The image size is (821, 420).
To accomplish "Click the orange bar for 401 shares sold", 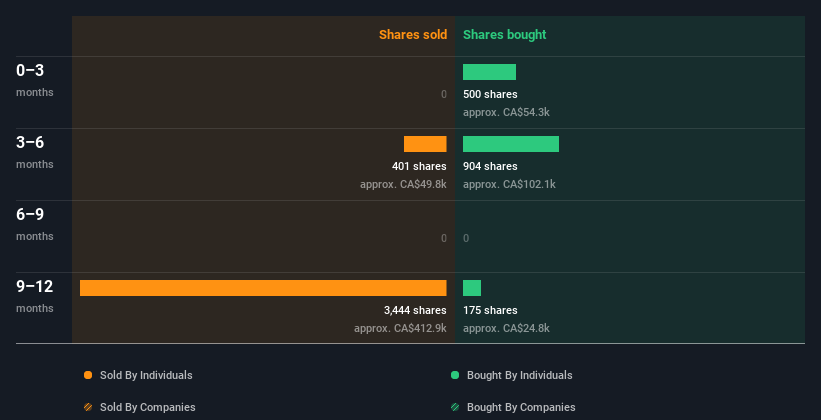I will click(425, 144).
